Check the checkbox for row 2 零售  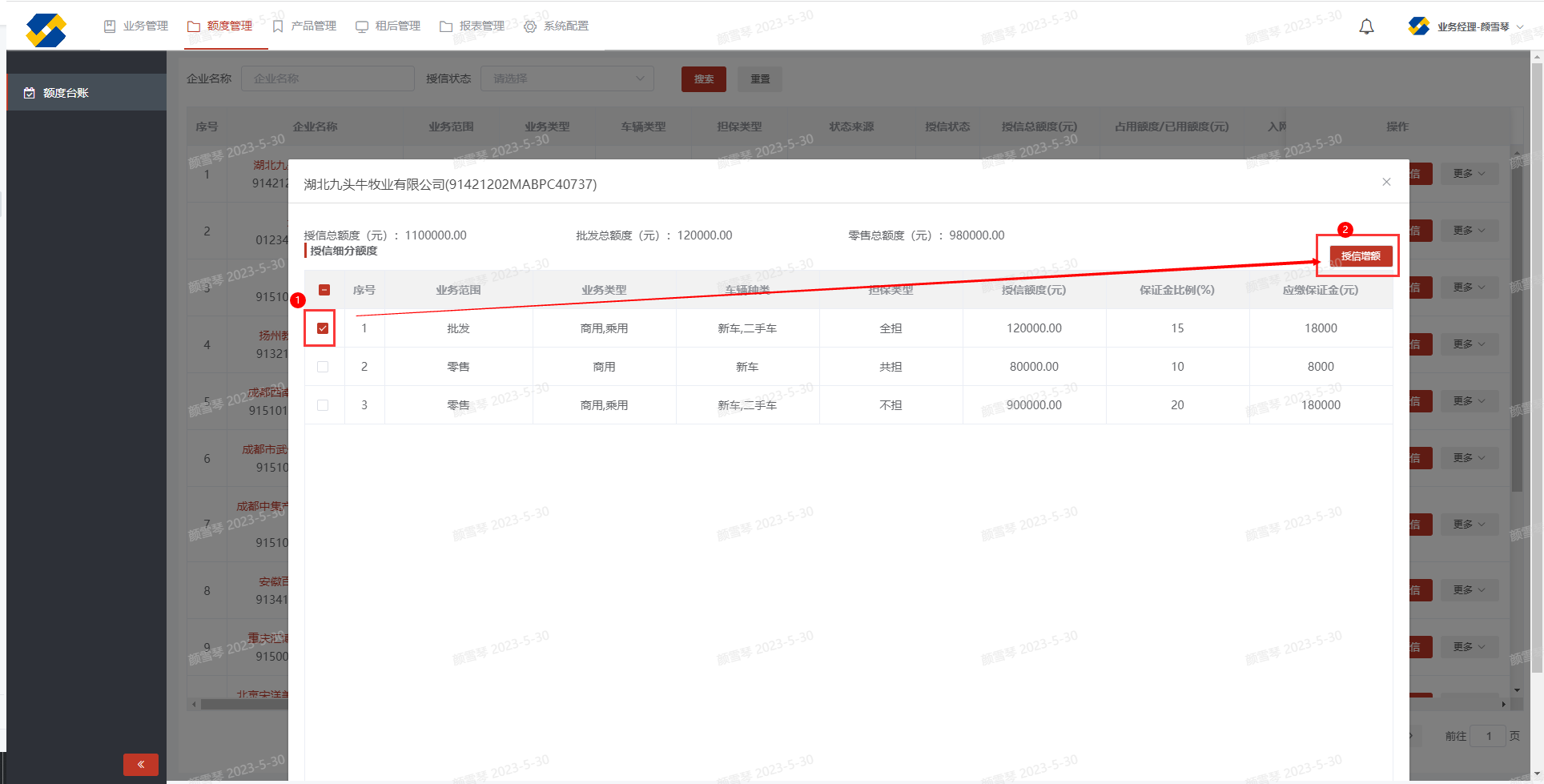[323, 367]
